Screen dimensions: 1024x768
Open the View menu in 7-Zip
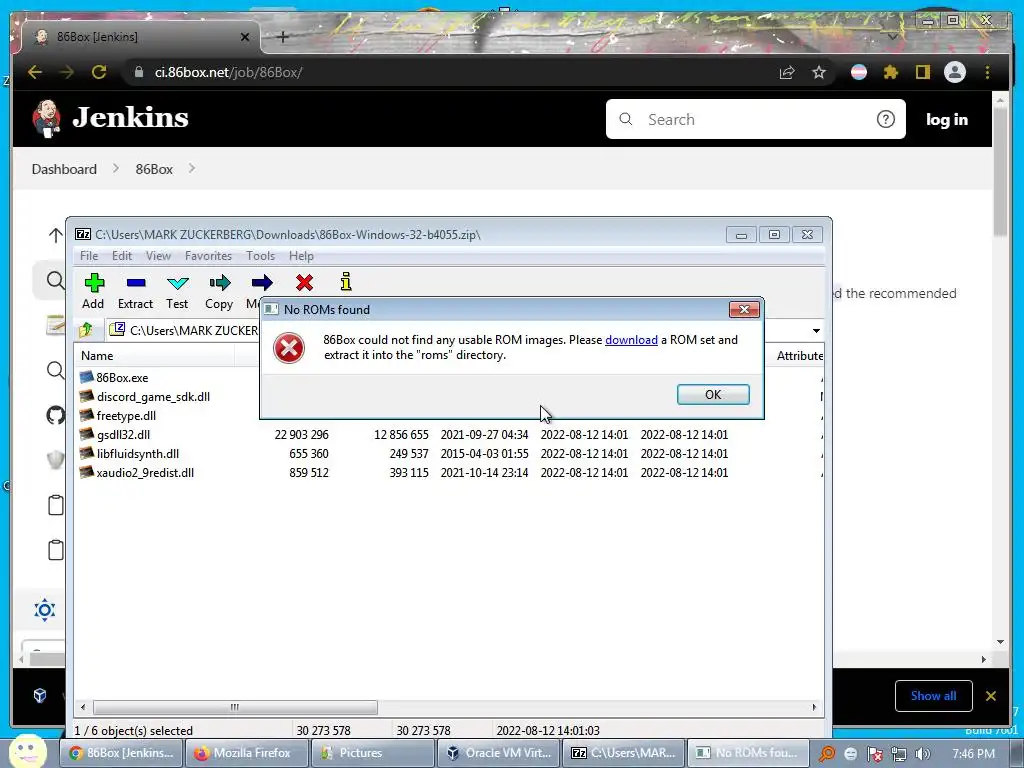158,256
